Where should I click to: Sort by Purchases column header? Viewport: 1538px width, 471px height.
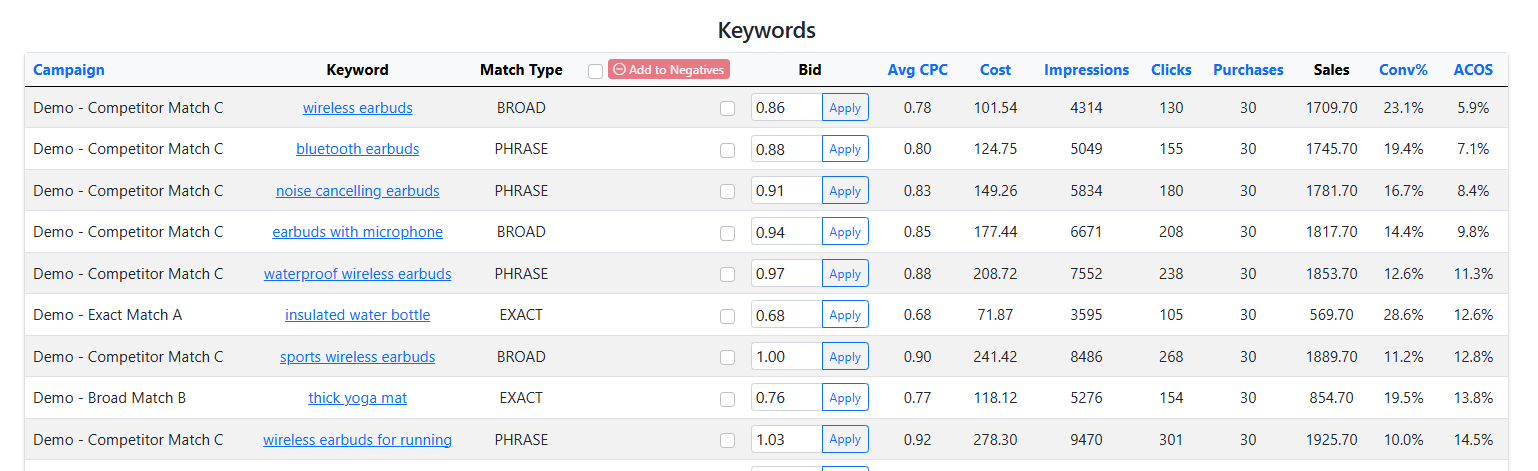click(1248, 70)
